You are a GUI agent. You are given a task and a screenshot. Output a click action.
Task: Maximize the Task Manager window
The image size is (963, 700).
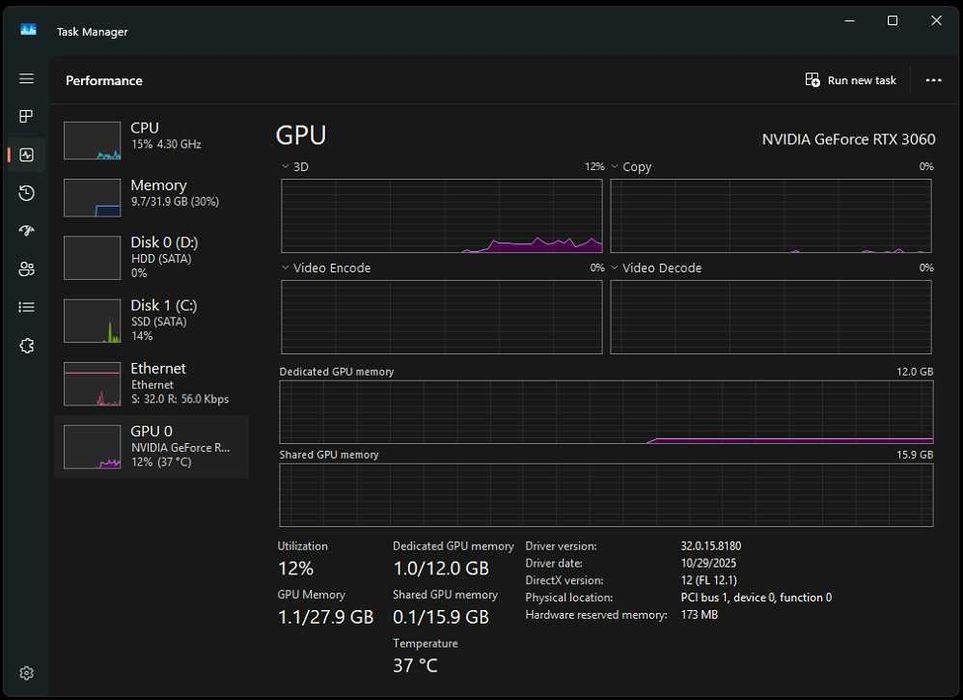click(x=893, y=20)
